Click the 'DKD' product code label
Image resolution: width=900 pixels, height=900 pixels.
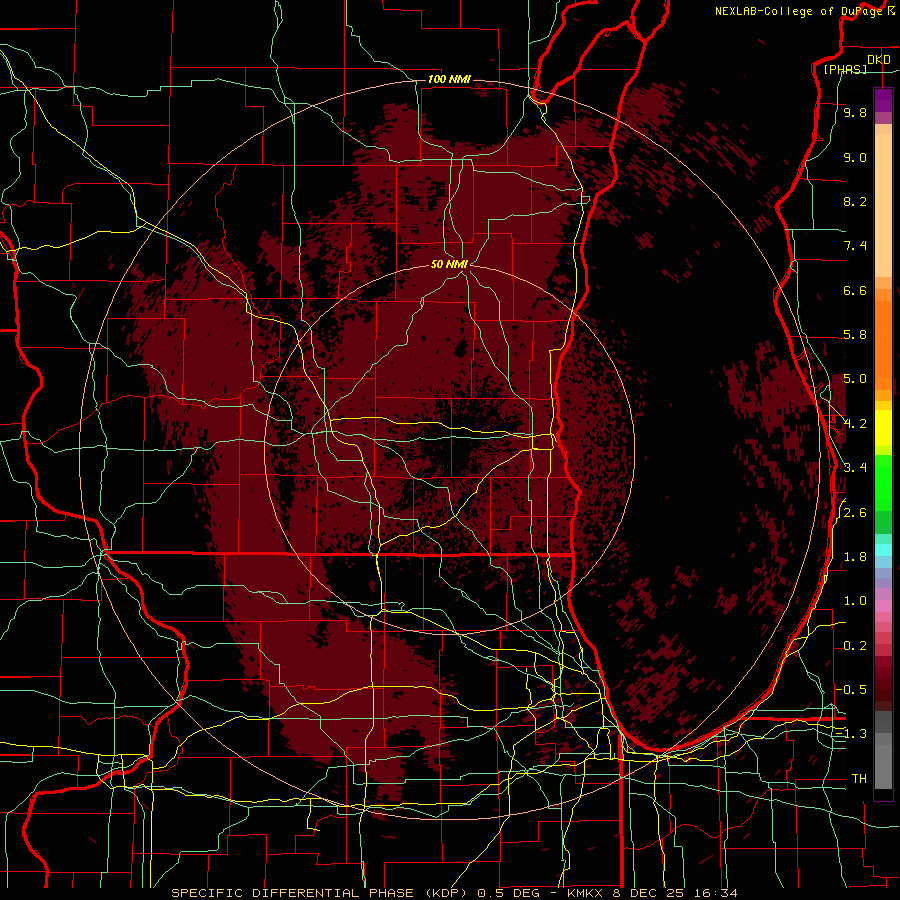tap(878, 60)
